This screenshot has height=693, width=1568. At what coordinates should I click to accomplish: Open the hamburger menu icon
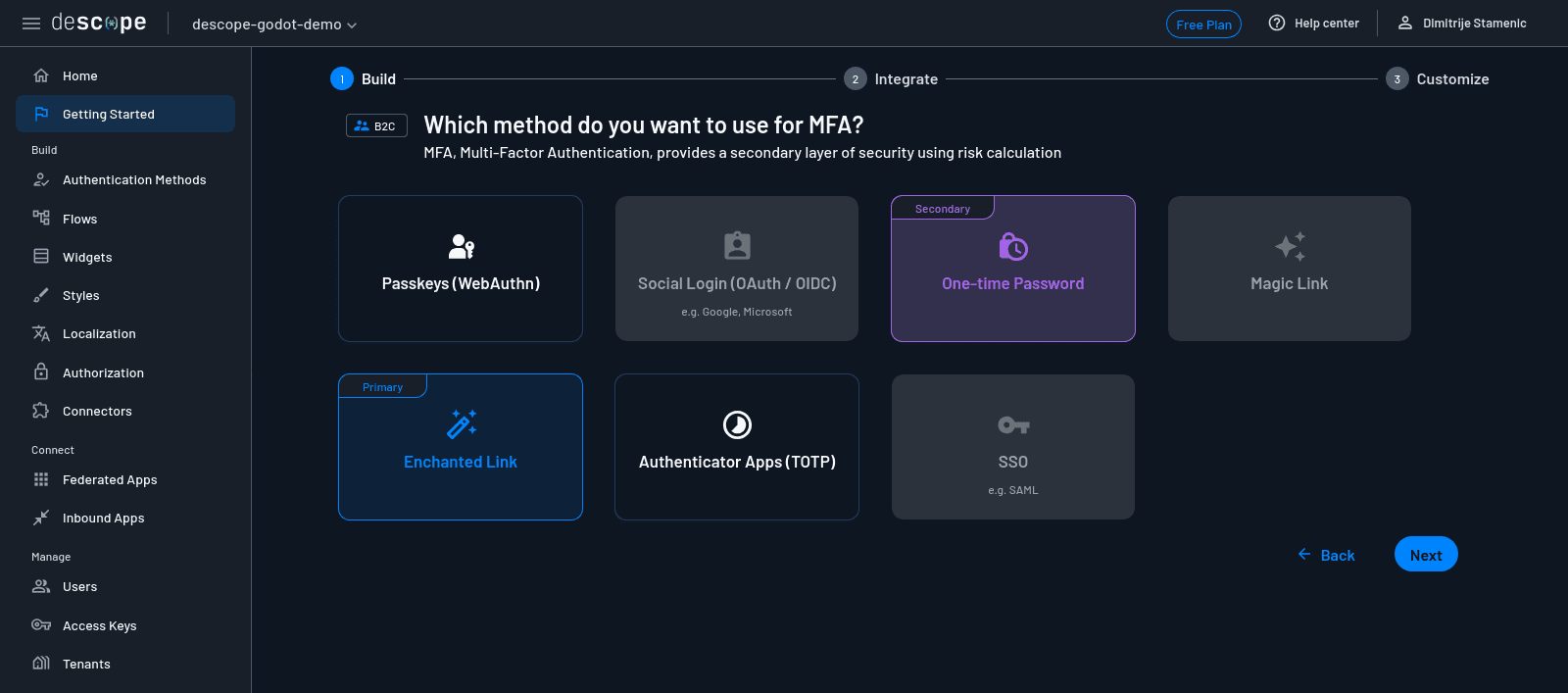point(31,24)
